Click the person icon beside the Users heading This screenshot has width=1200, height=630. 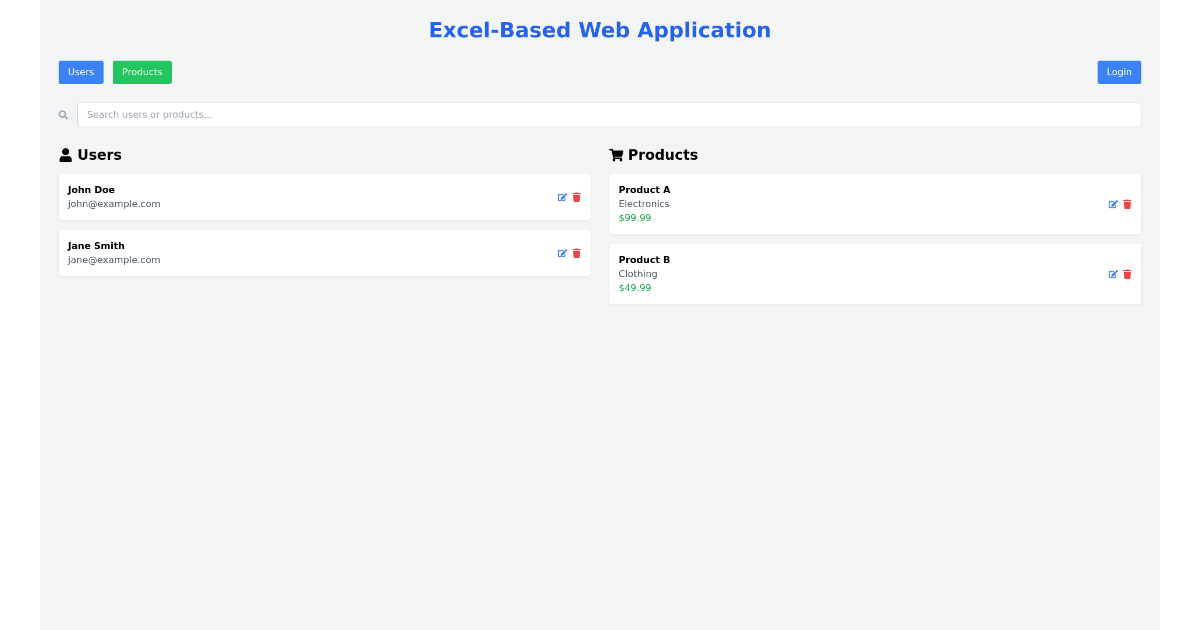pyautogui.click(x=64, y=154)
